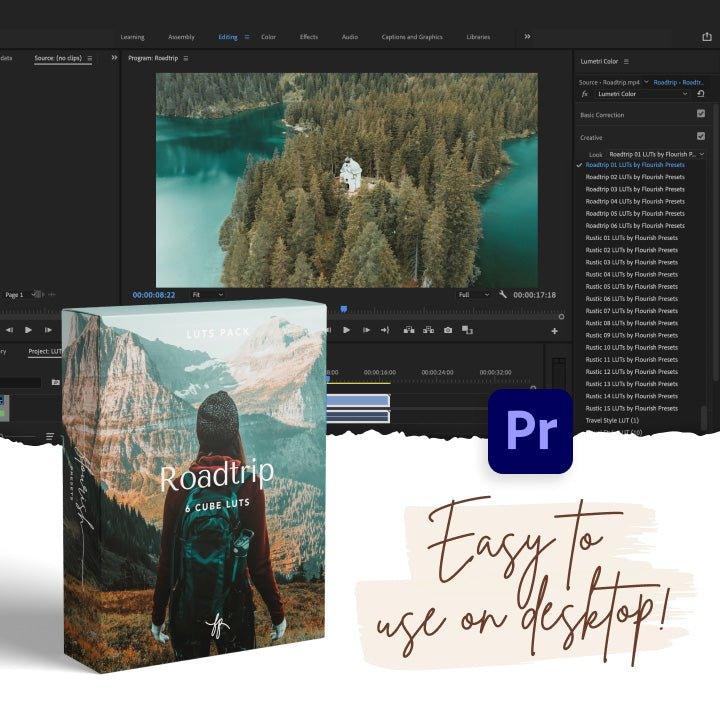Disable the Basic Correction checkbox

[x=701, y=114]
